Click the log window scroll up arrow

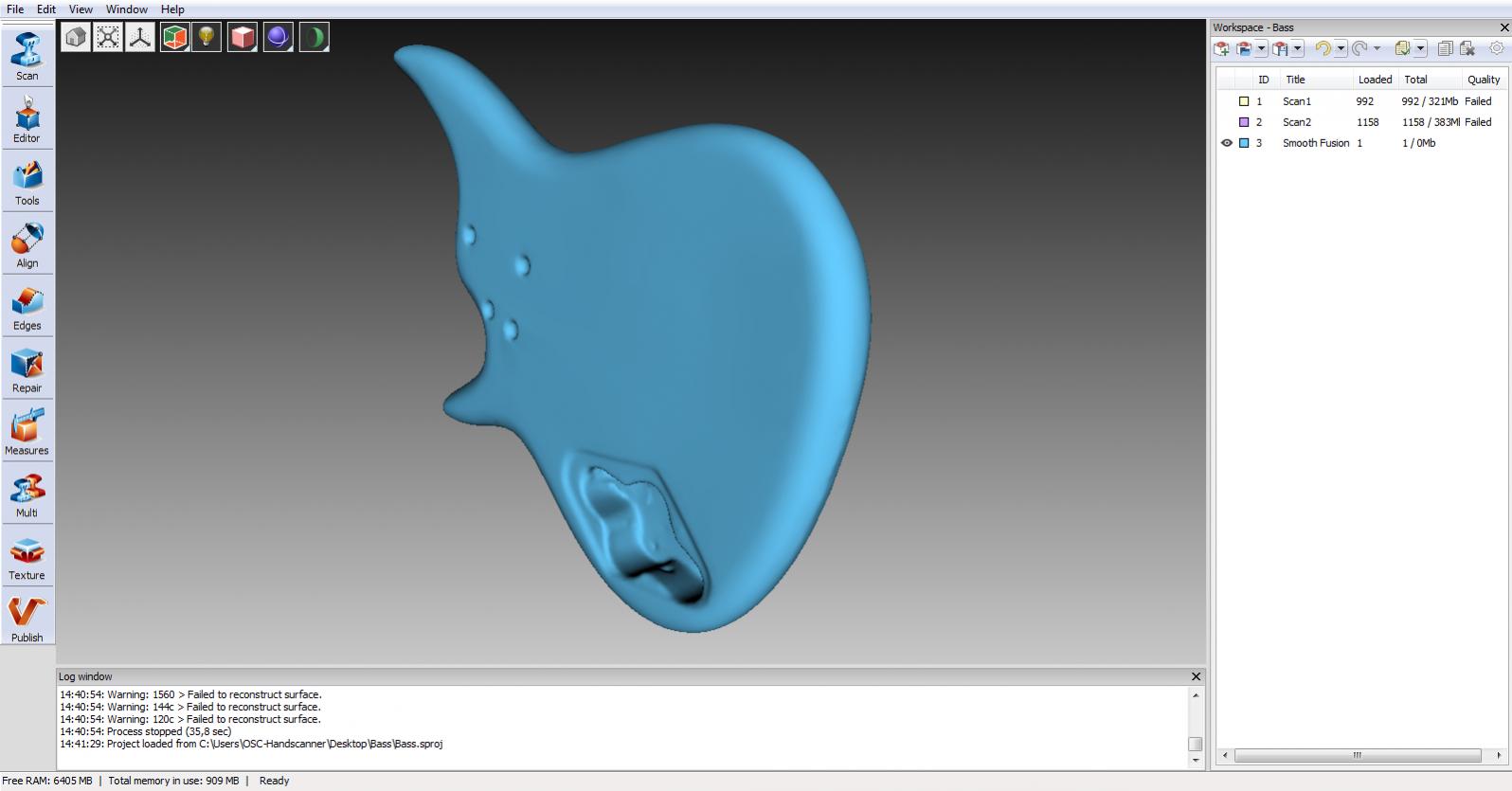tap(1196, 695)
